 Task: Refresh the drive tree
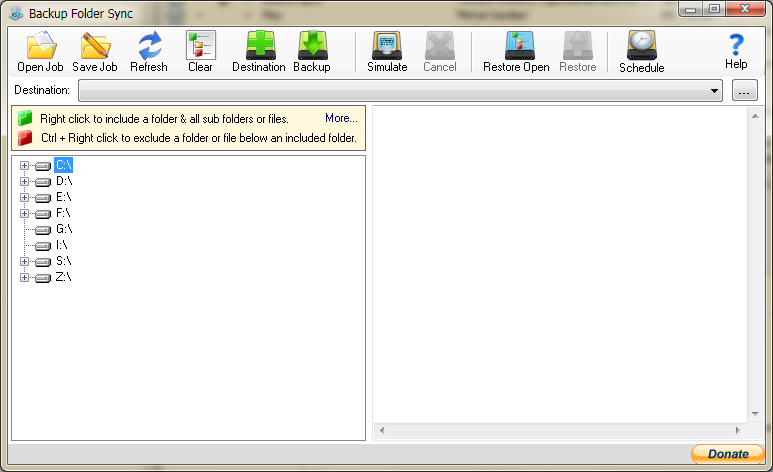(x=149, y=51)
